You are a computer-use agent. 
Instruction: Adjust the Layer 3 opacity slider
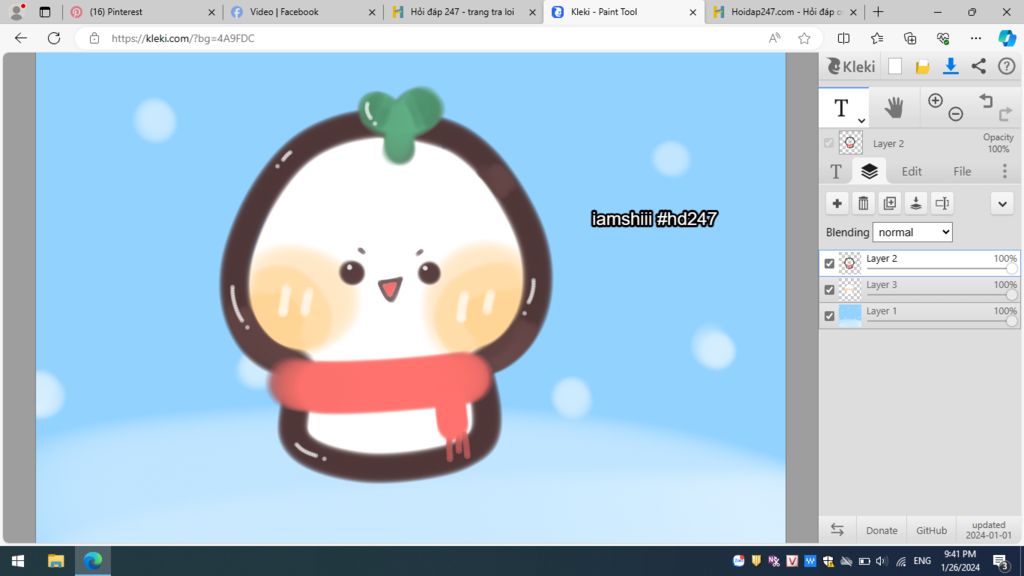click(x=941, y=294)
